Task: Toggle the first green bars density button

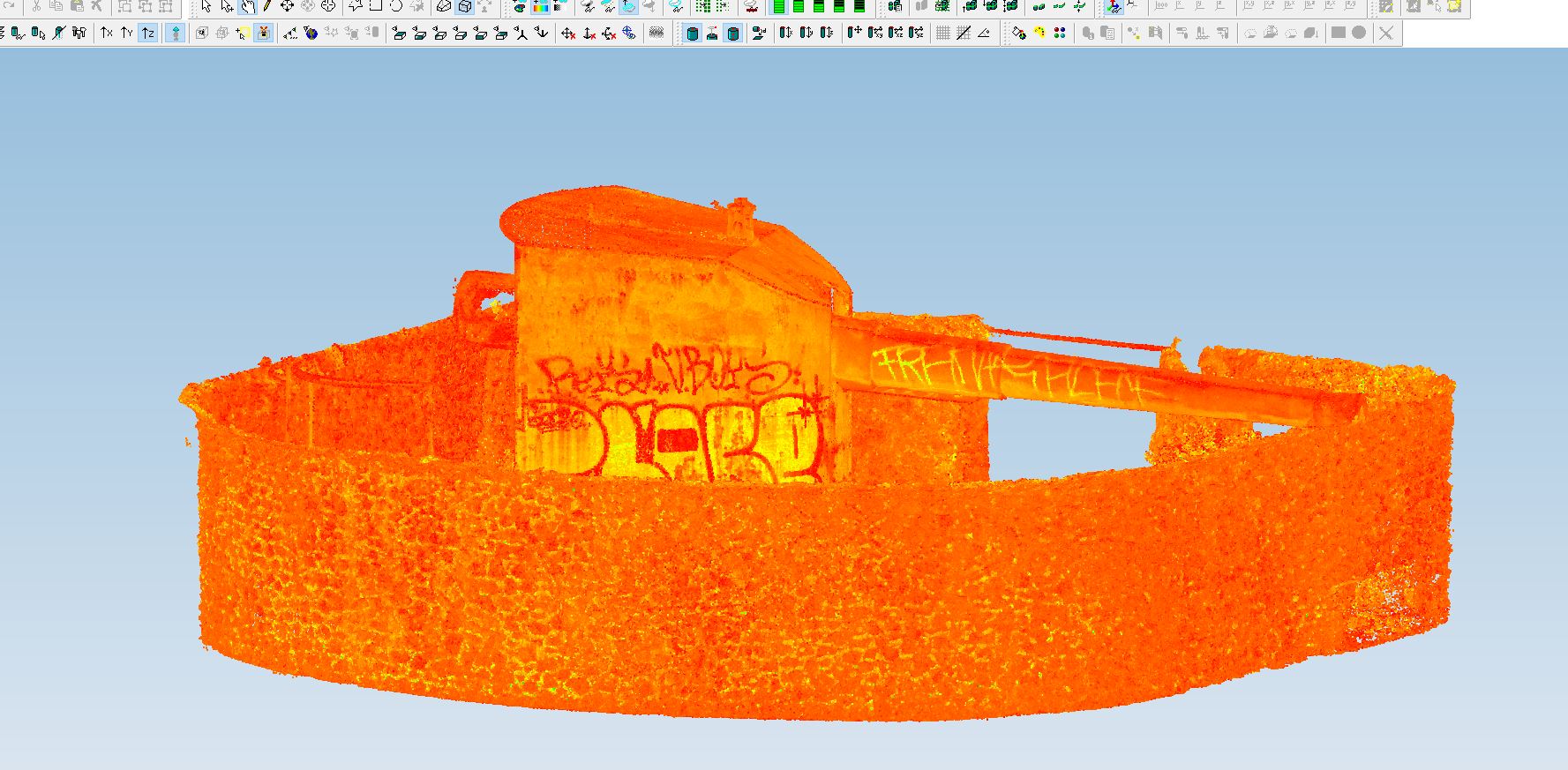Action: click(x=778, y=6)
